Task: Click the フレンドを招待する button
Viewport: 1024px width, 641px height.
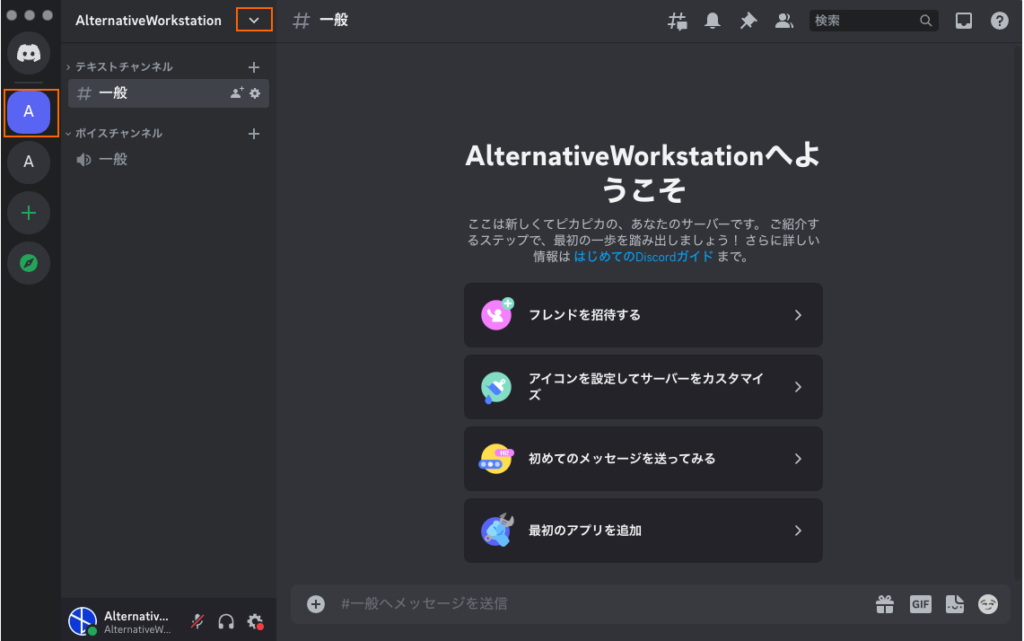Action: point(643,315)
